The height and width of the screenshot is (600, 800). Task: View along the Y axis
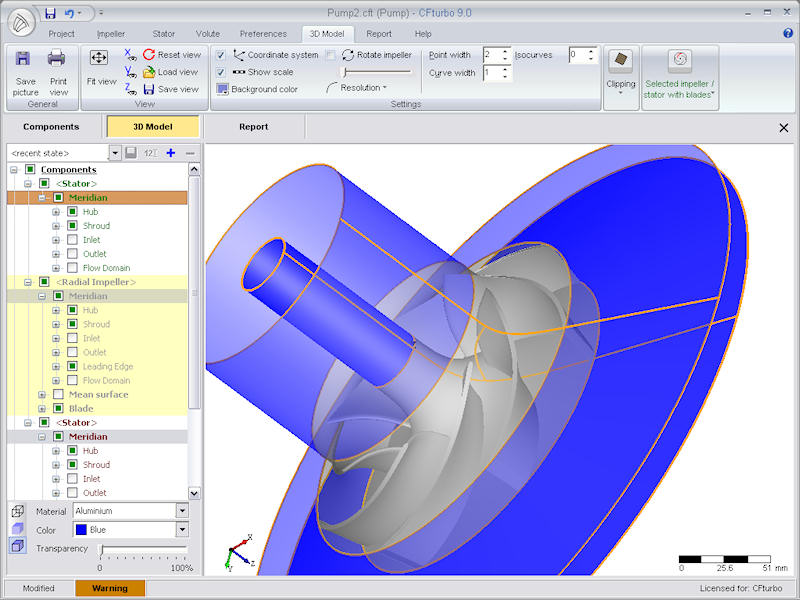pos(130,72)
